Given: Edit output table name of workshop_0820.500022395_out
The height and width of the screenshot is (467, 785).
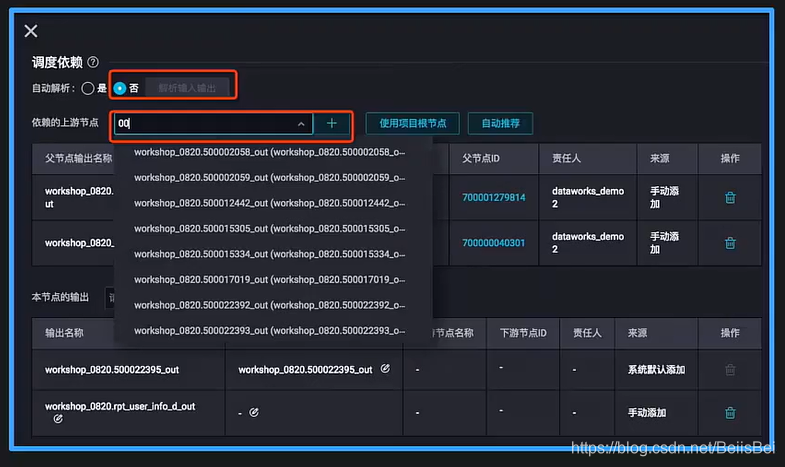Looking at the screenshot, I should (385, 369).
